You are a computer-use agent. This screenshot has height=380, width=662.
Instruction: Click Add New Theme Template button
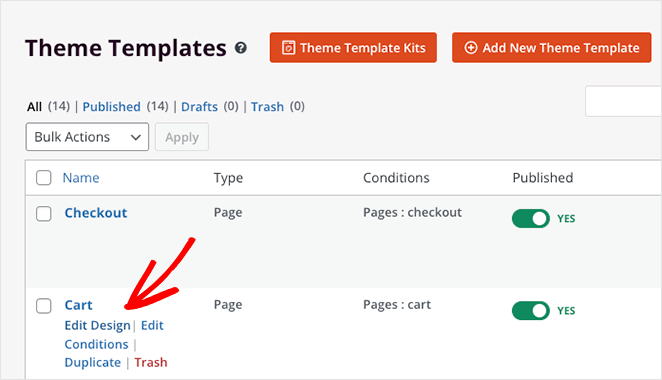click(551, 48)
